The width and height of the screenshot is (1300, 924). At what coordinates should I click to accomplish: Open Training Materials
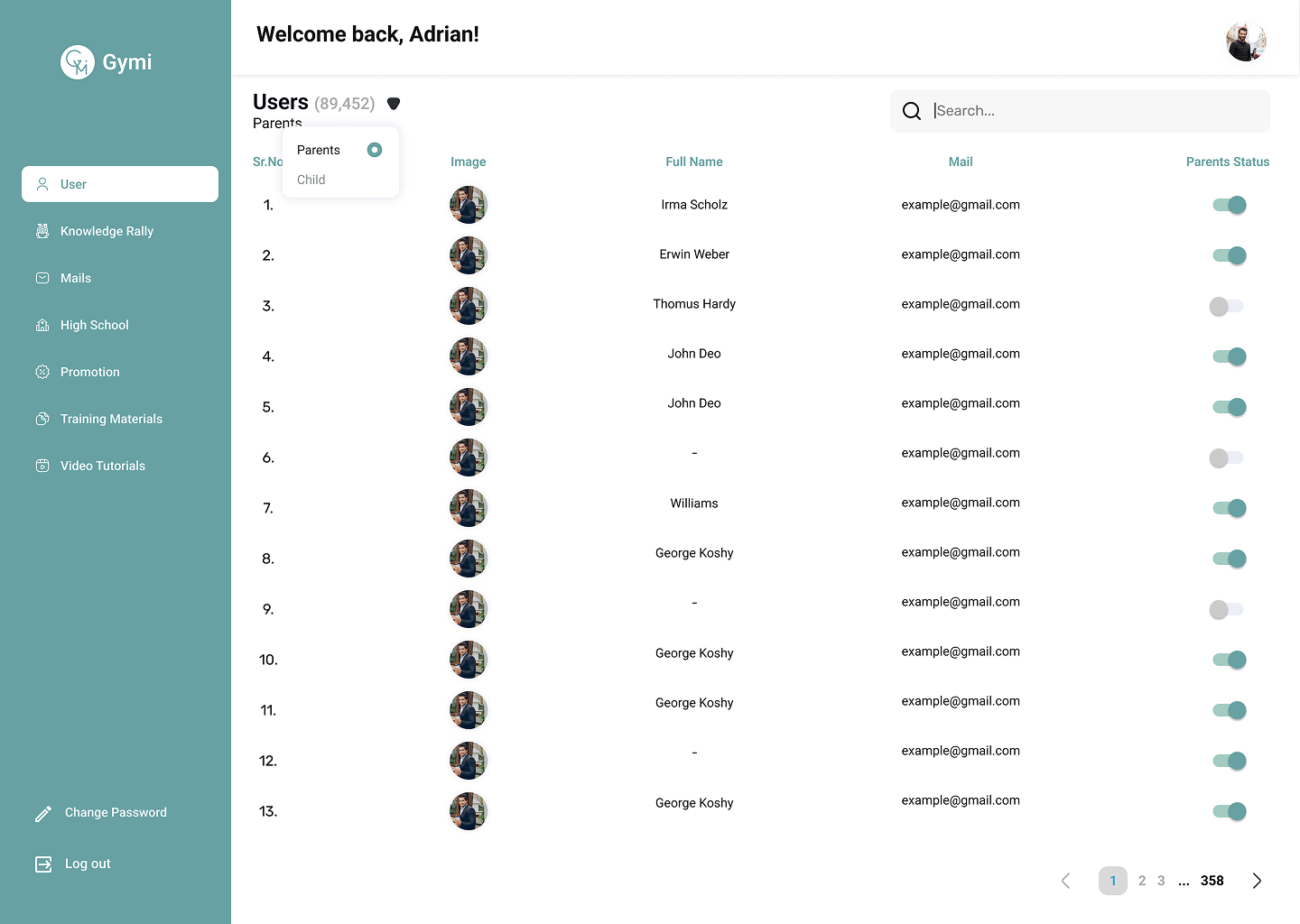tap(111, 419)
